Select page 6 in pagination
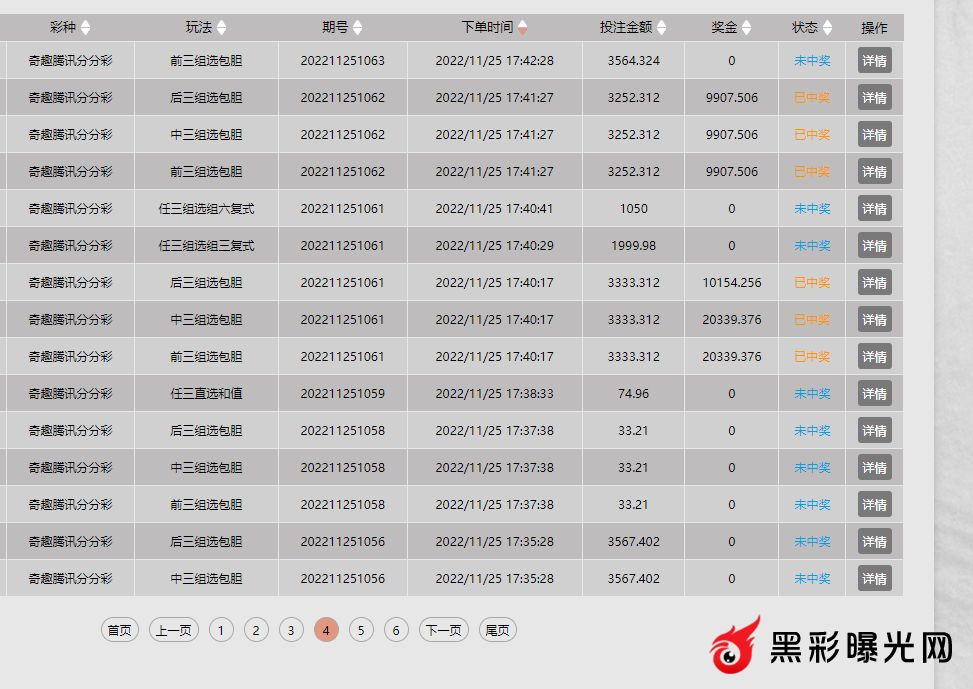Image resolution: width=973 pixels, height=689 pixels. pos(396,630)
